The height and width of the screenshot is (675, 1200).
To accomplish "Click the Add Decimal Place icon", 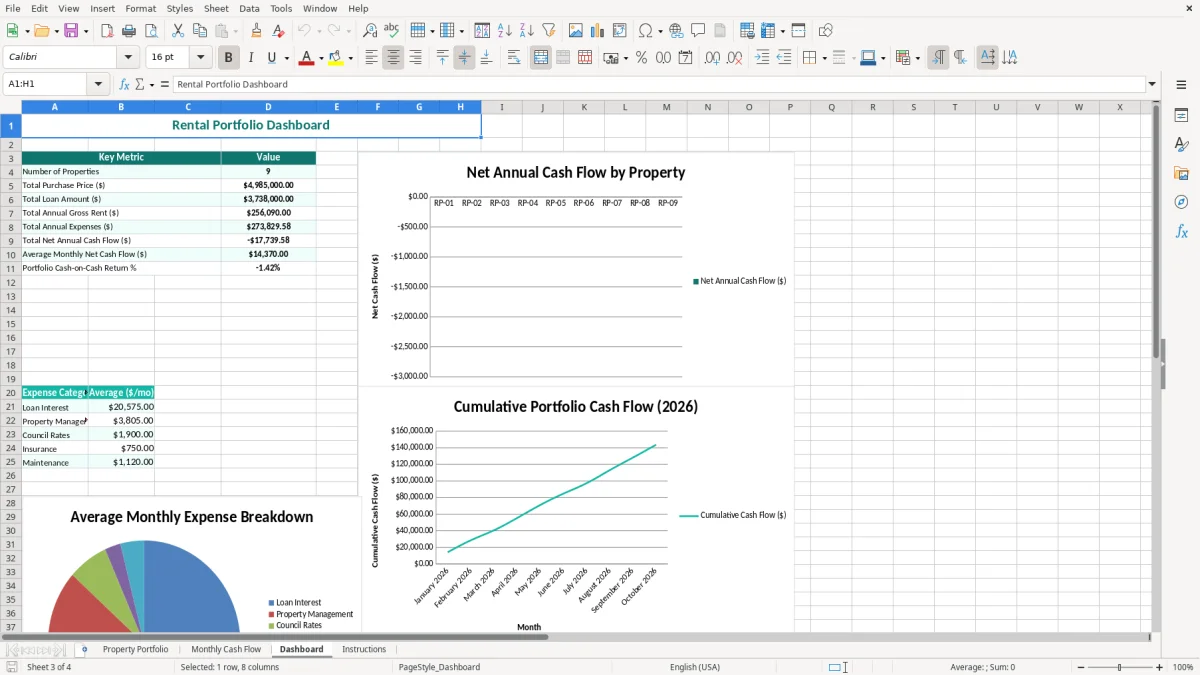I will (712, 58).
